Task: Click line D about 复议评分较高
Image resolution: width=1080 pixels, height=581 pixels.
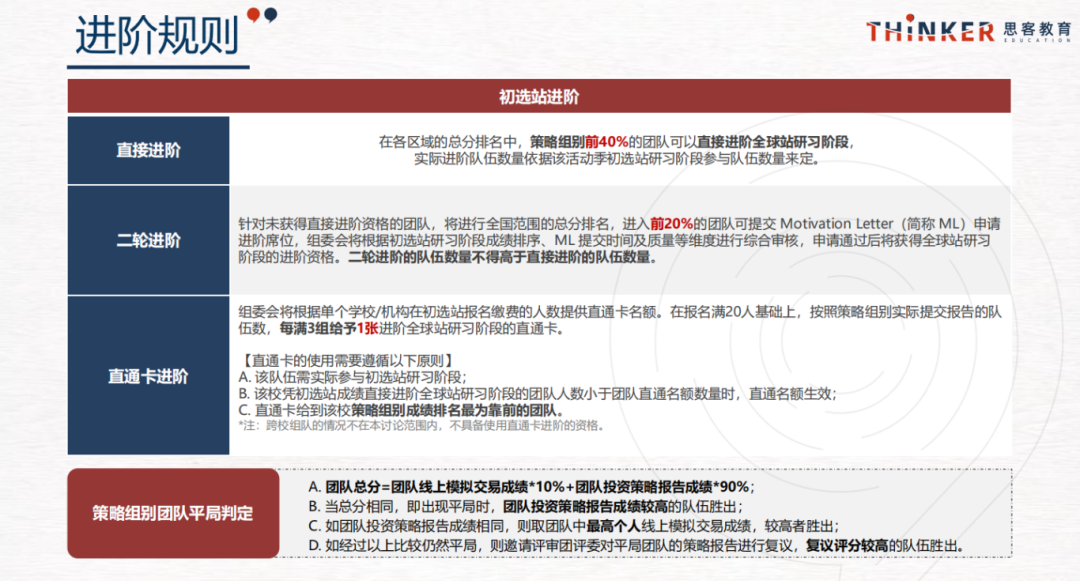Action: (637, 545)
